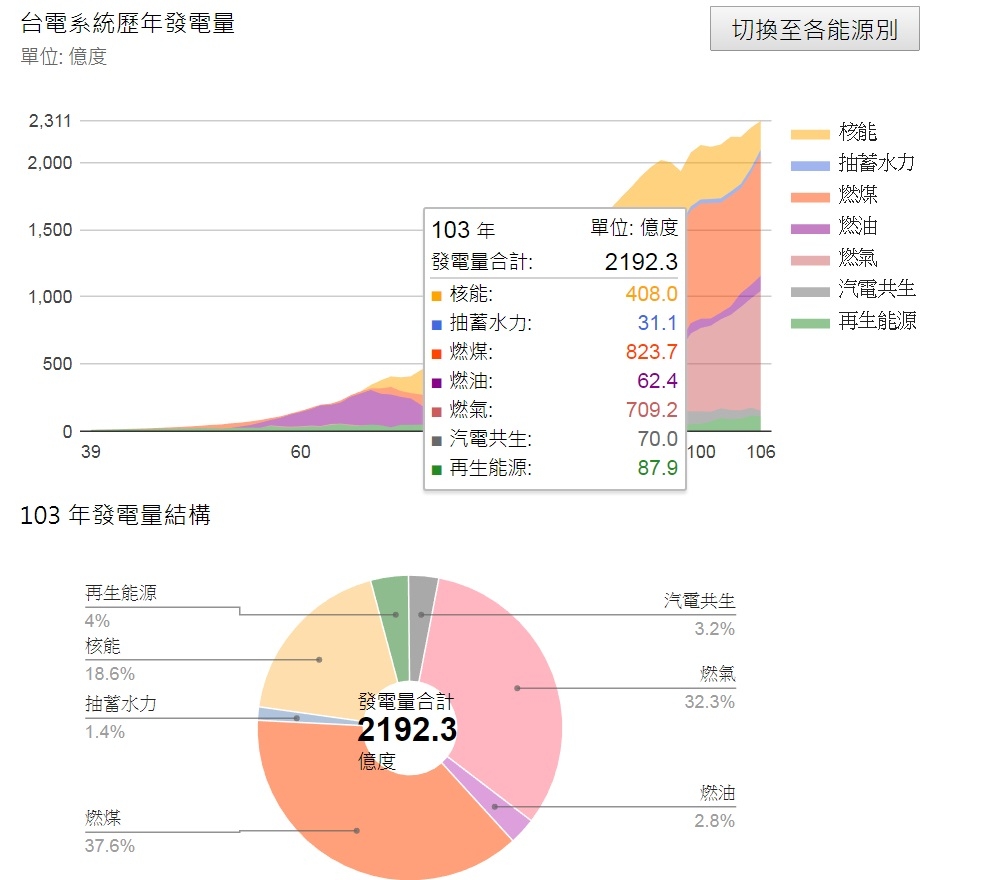The height and width of the screenshot is (880, 985).
Task: Click the tooltip 燃油 62.4 value
Action: point(658,381)
